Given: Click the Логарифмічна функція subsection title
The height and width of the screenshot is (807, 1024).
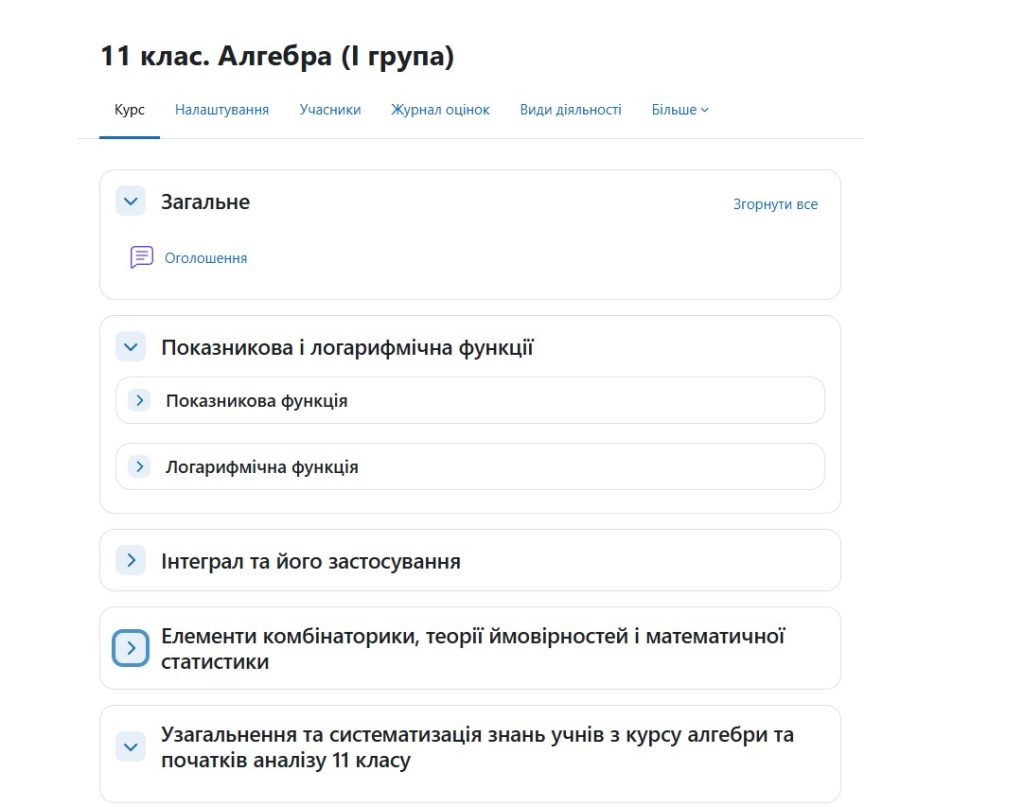Looking at the screenshot, I should click(x=262, y=467).
